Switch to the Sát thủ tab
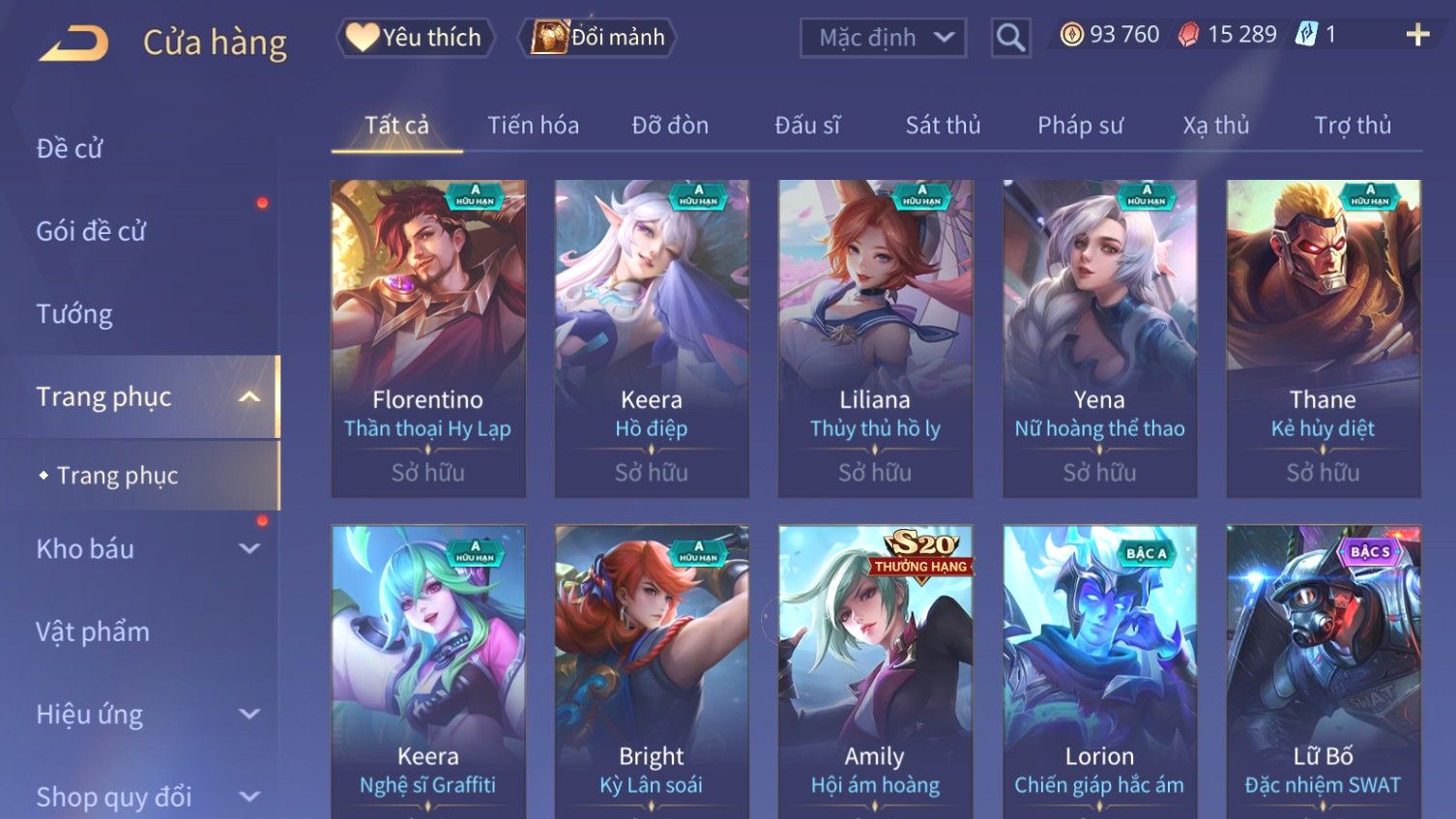 [x=943, y=126]
